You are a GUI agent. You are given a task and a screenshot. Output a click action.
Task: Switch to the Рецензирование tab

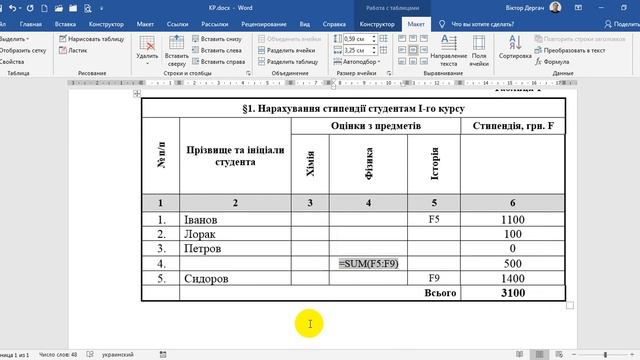264,24
